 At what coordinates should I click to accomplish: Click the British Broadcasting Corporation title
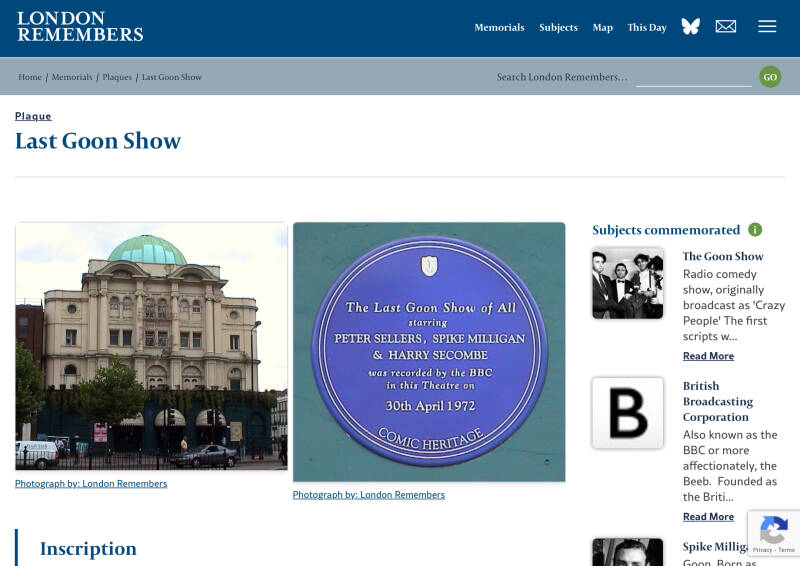[718, 401]
